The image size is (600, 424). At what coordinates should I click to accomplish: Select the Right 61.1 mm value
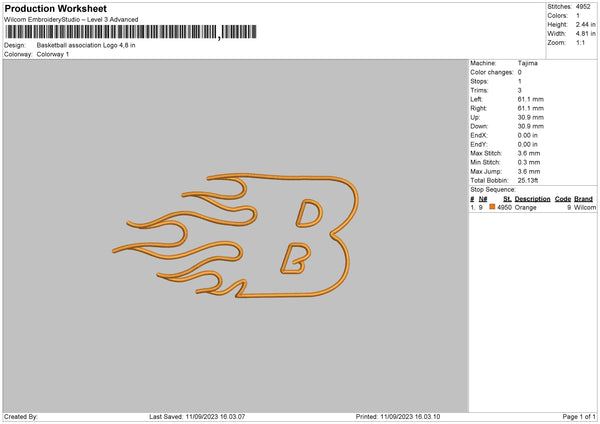531,109
